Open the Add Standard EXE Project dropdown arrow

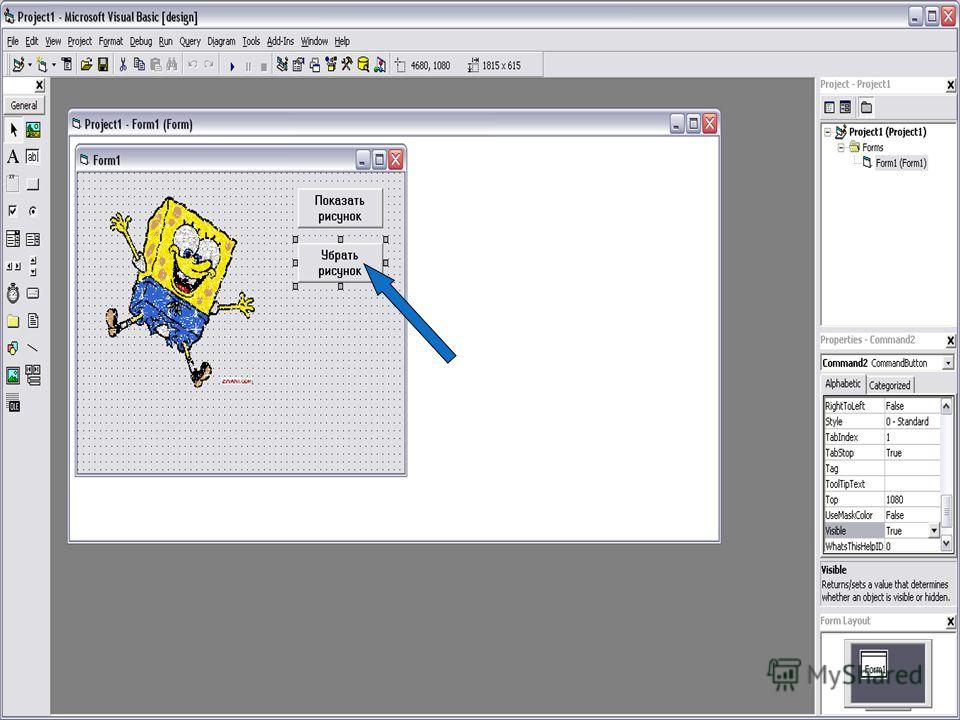click(x=29, y=65)
